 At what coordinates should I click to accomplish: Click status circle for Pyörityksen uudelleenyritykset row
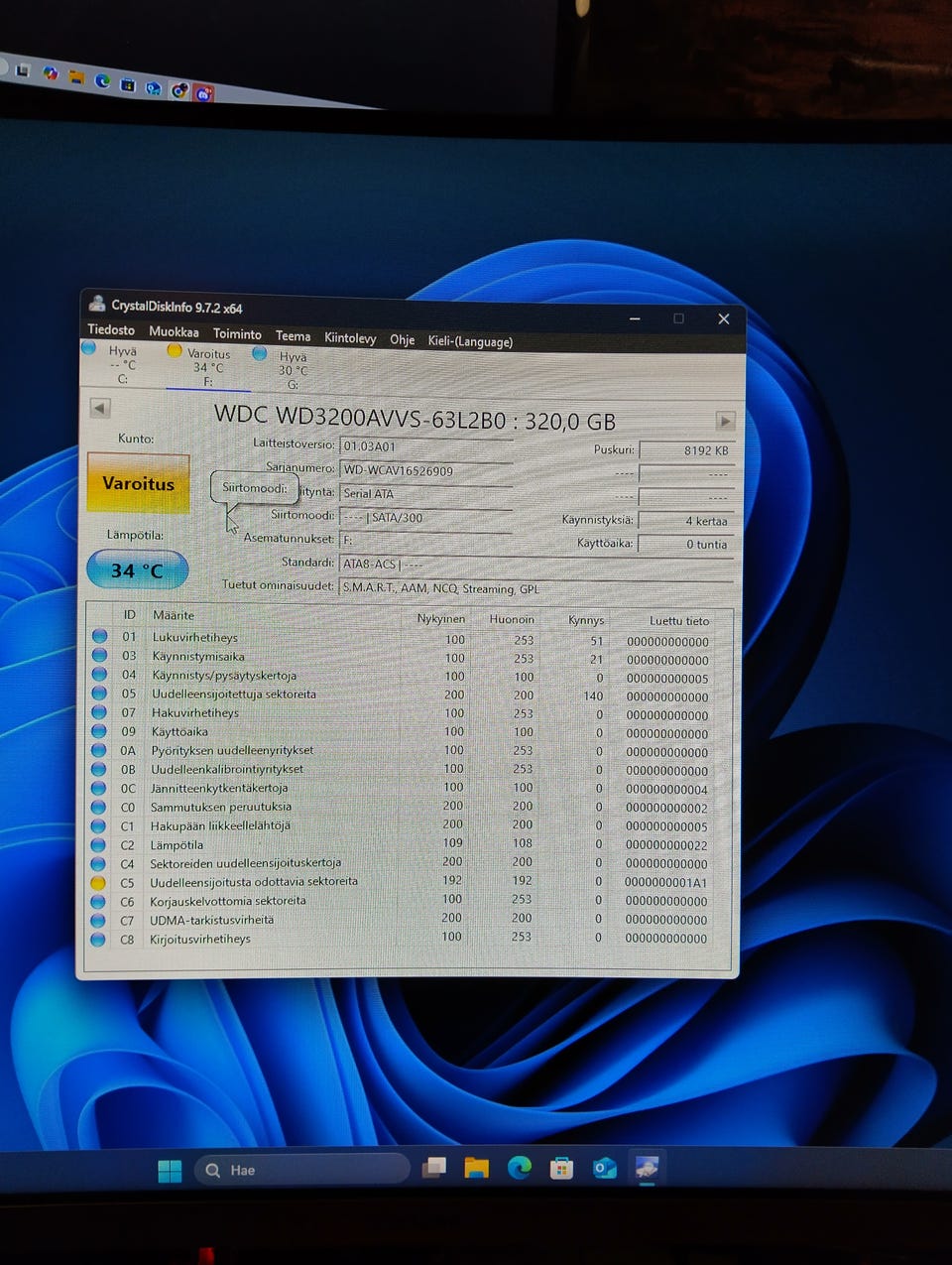99,749
